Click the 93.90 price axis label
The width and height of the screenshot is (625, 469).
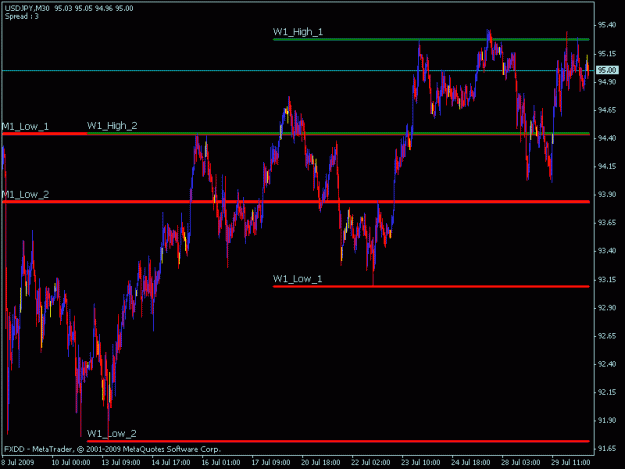coord(607,194)
